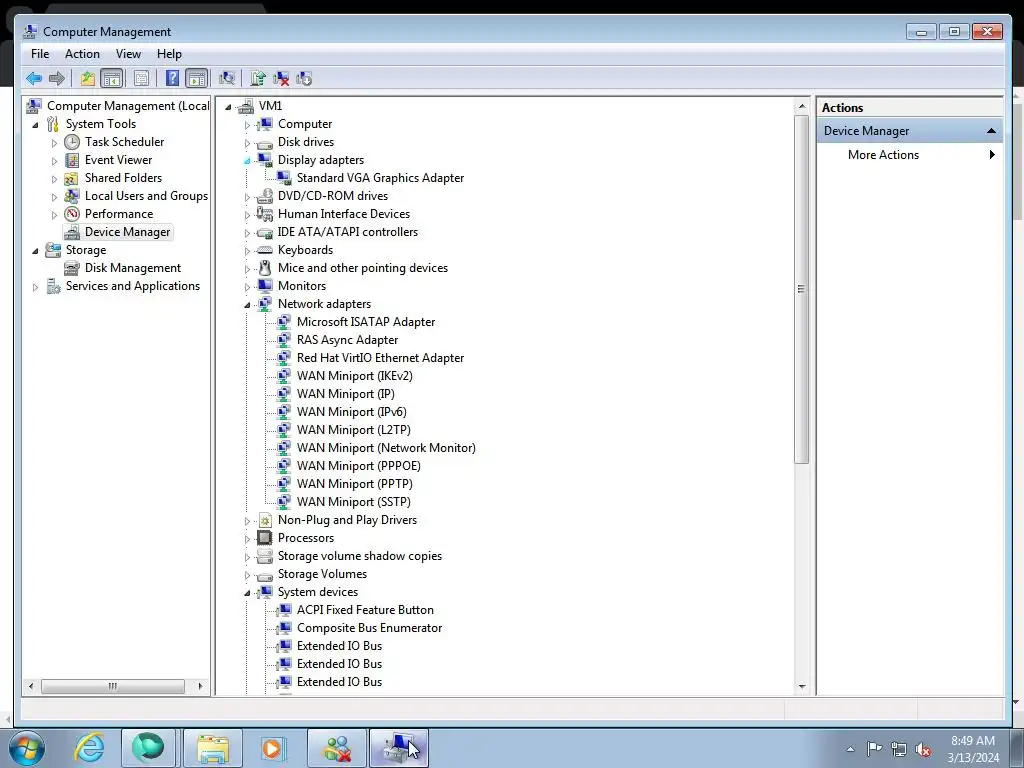Click the Mice and other pointing devices icon

(x=264, y=268)
